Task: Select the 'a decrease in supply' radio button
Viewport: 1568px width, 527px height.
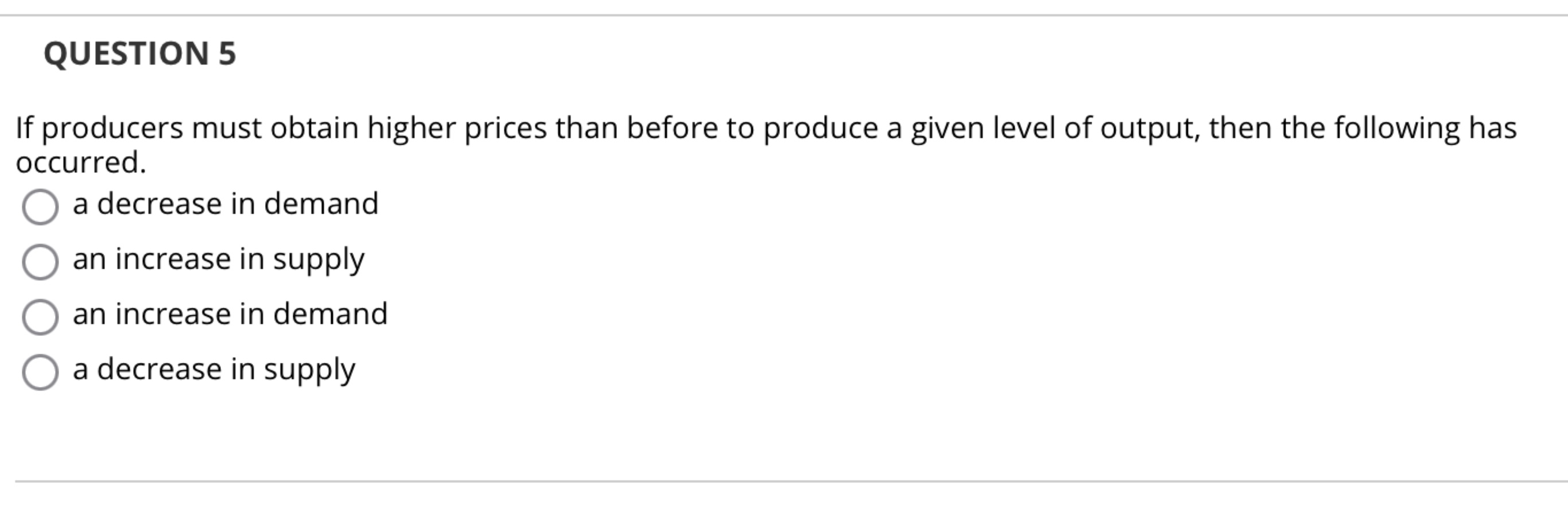Action: [x=40, y=371]
